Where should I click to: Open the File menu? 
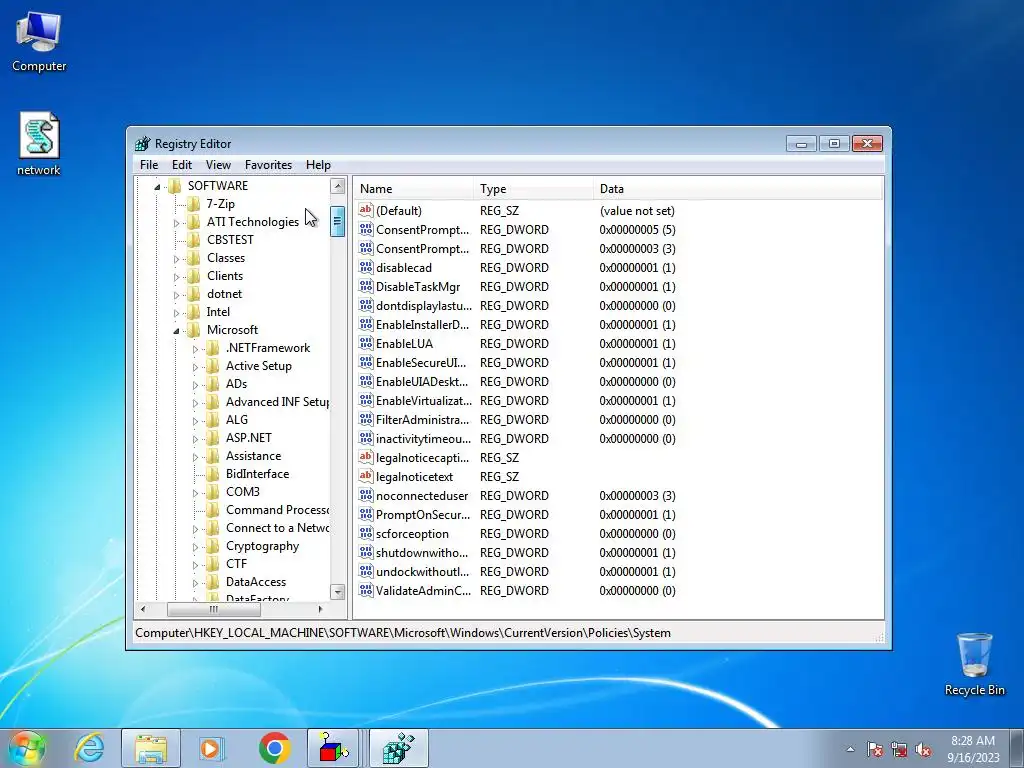149,165
